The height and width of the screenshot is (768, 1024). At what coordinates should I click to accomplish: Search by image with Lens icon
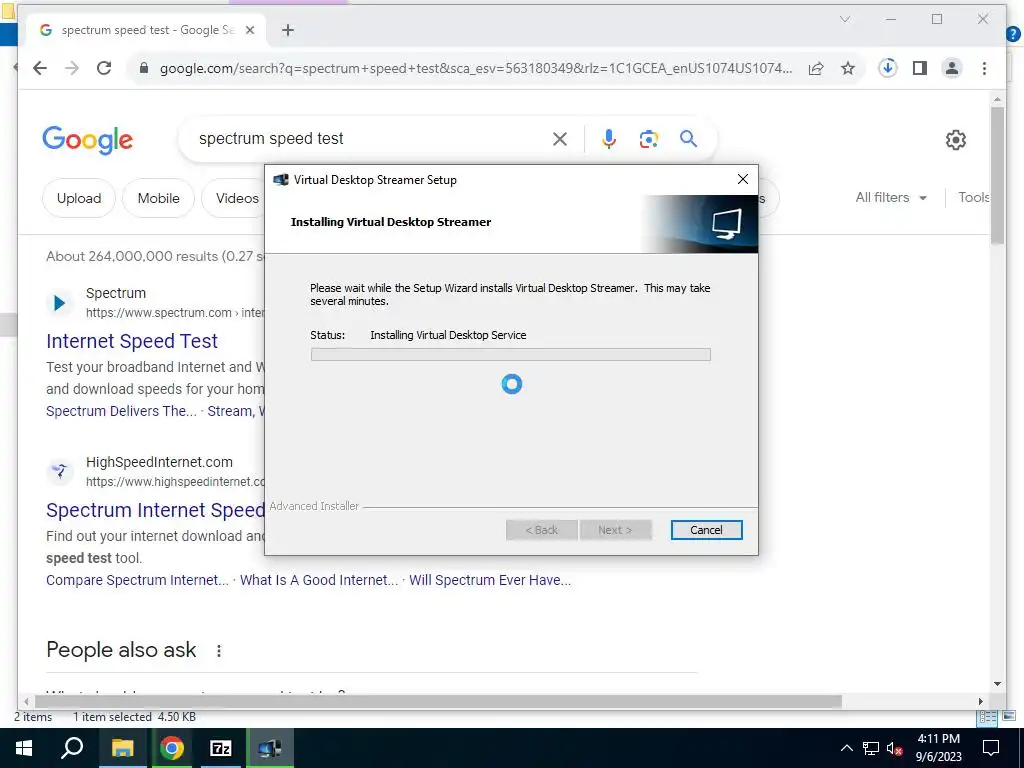(648, 138)
